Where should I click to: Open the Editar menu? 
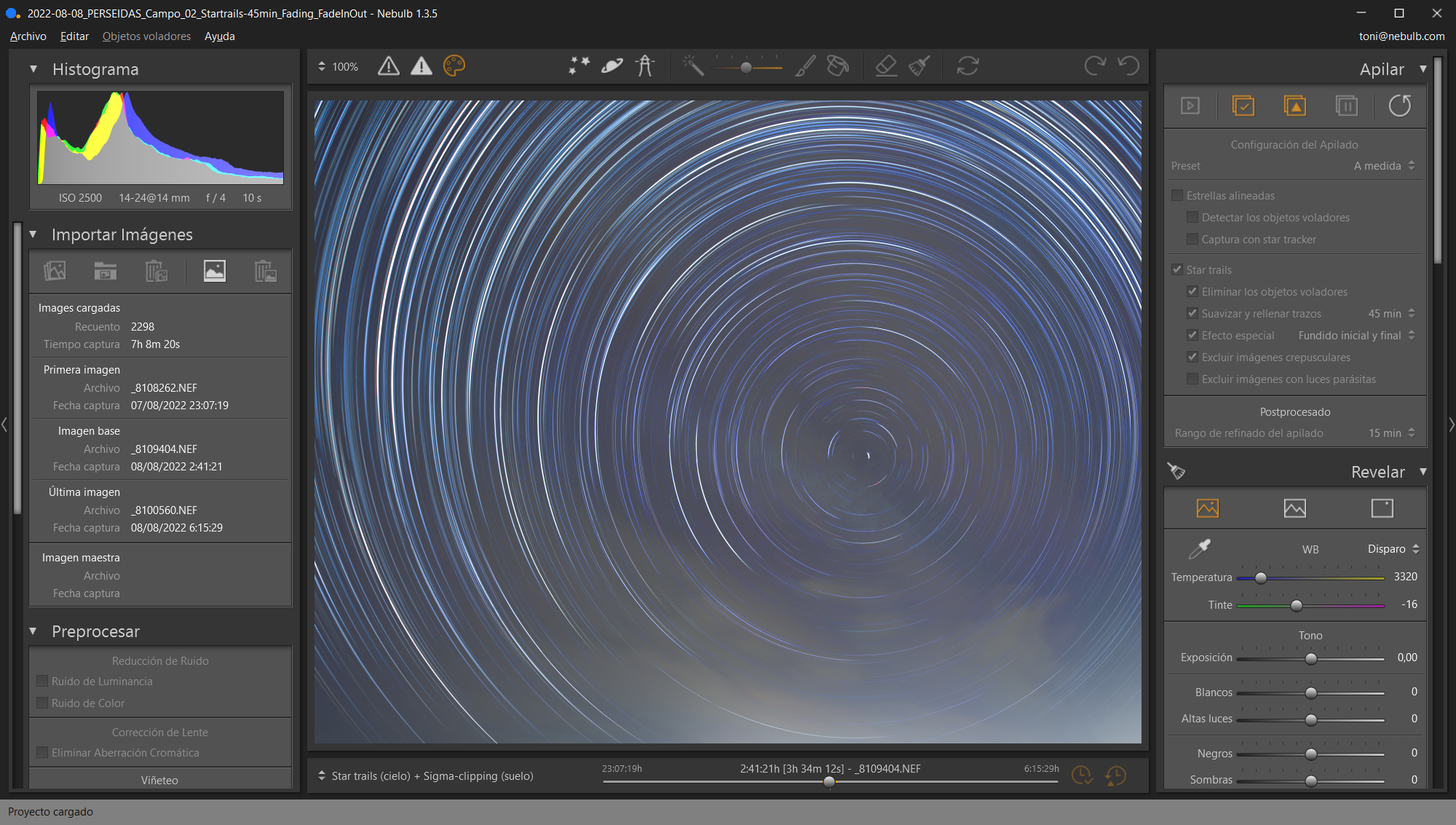pos(74,36)
